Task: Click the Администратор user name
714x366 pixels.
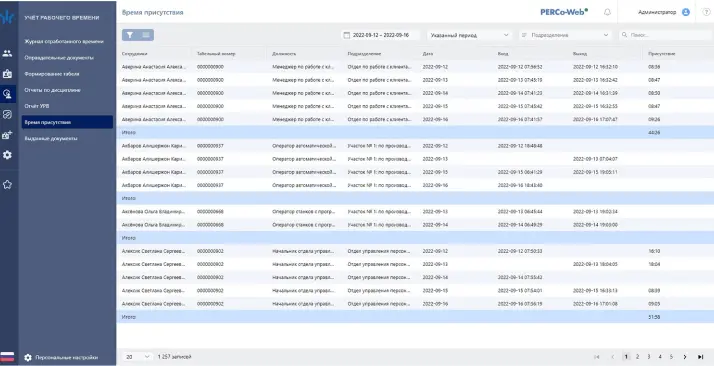Action: click(657, 12)
